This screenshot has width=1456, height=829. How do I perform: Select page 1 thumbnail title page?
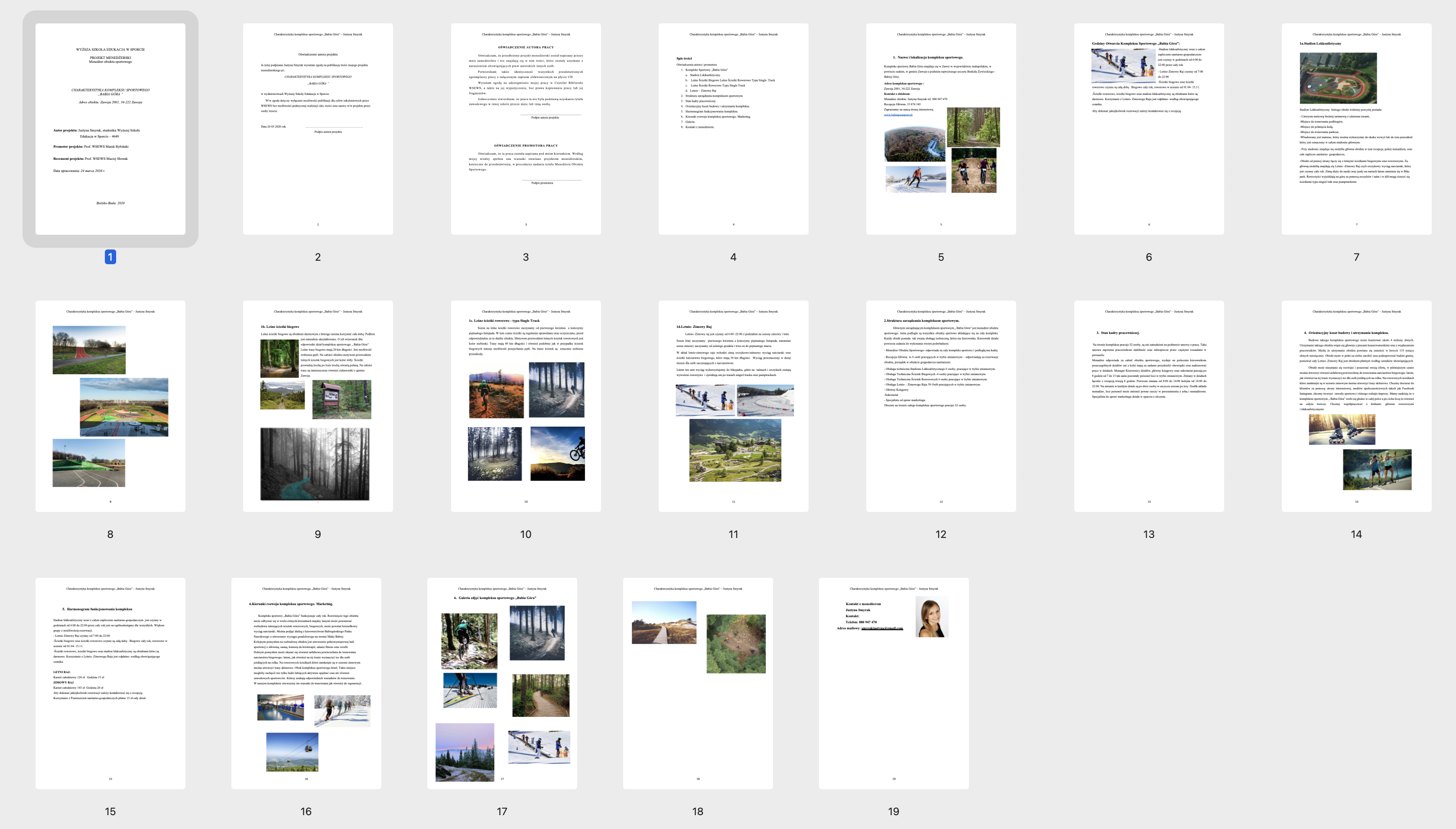tap(110, 129)
